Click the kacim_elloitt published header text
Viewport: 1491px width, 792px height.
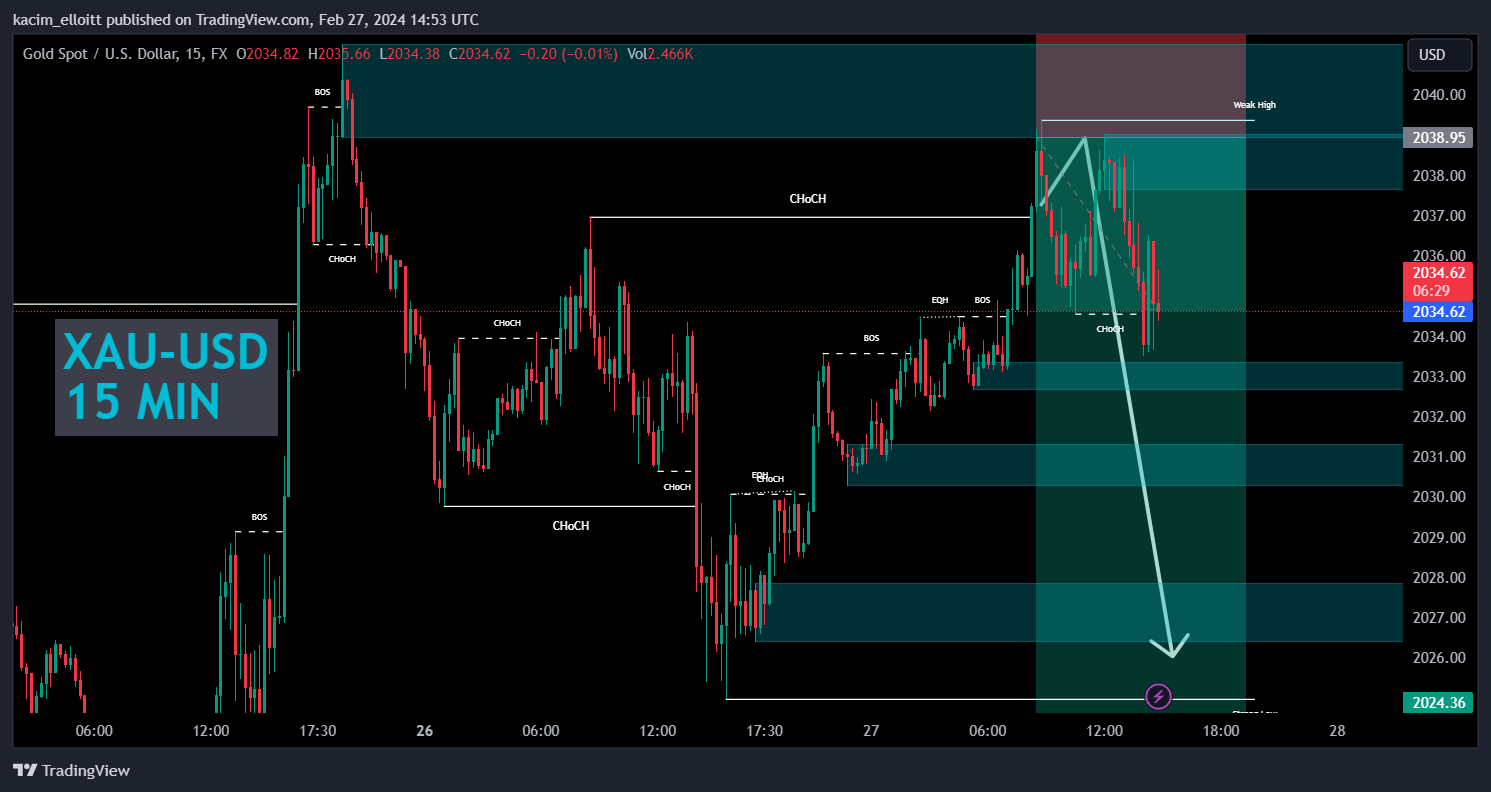(x=245, y=20)
